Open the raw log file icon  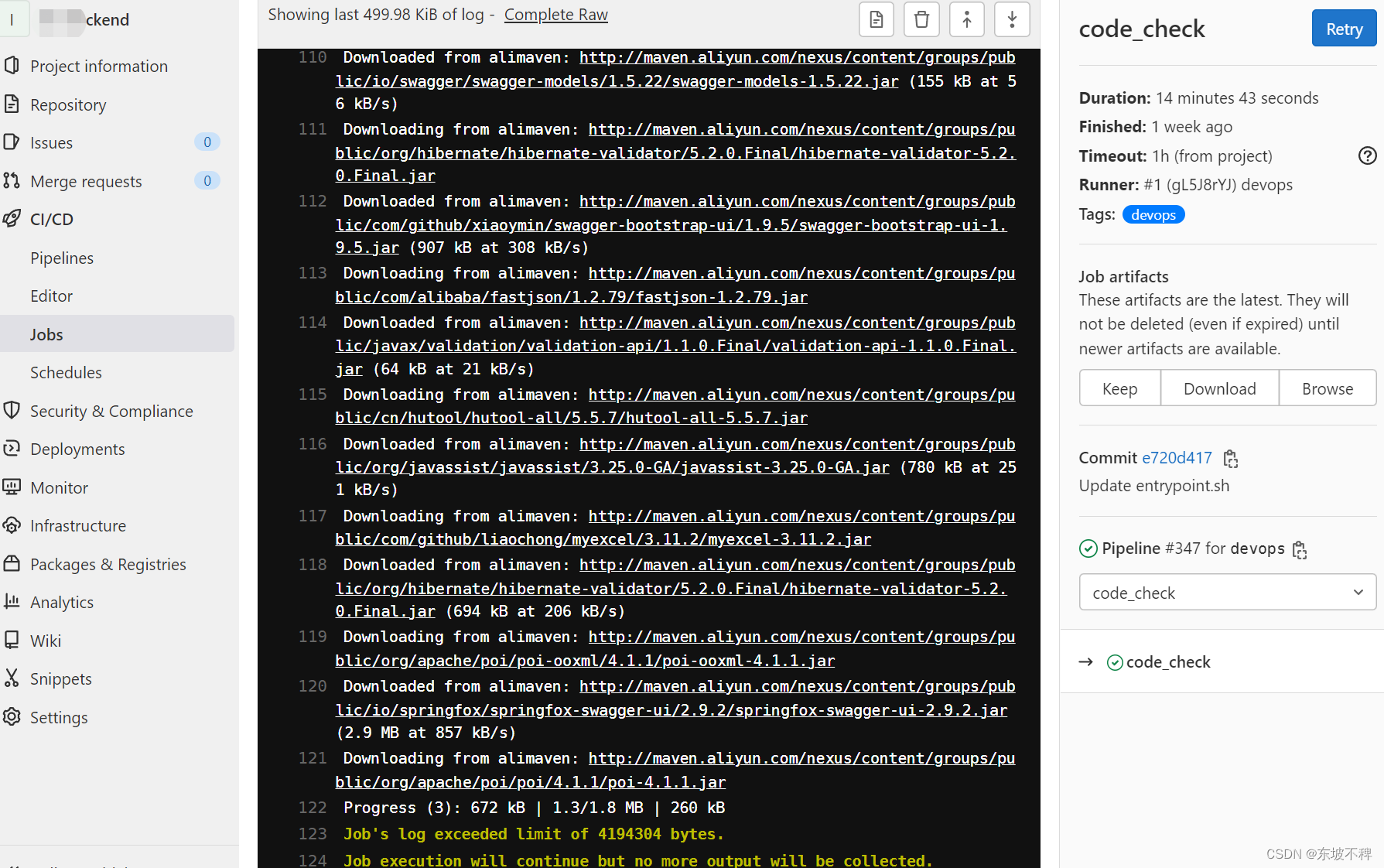tap(877, 19)
